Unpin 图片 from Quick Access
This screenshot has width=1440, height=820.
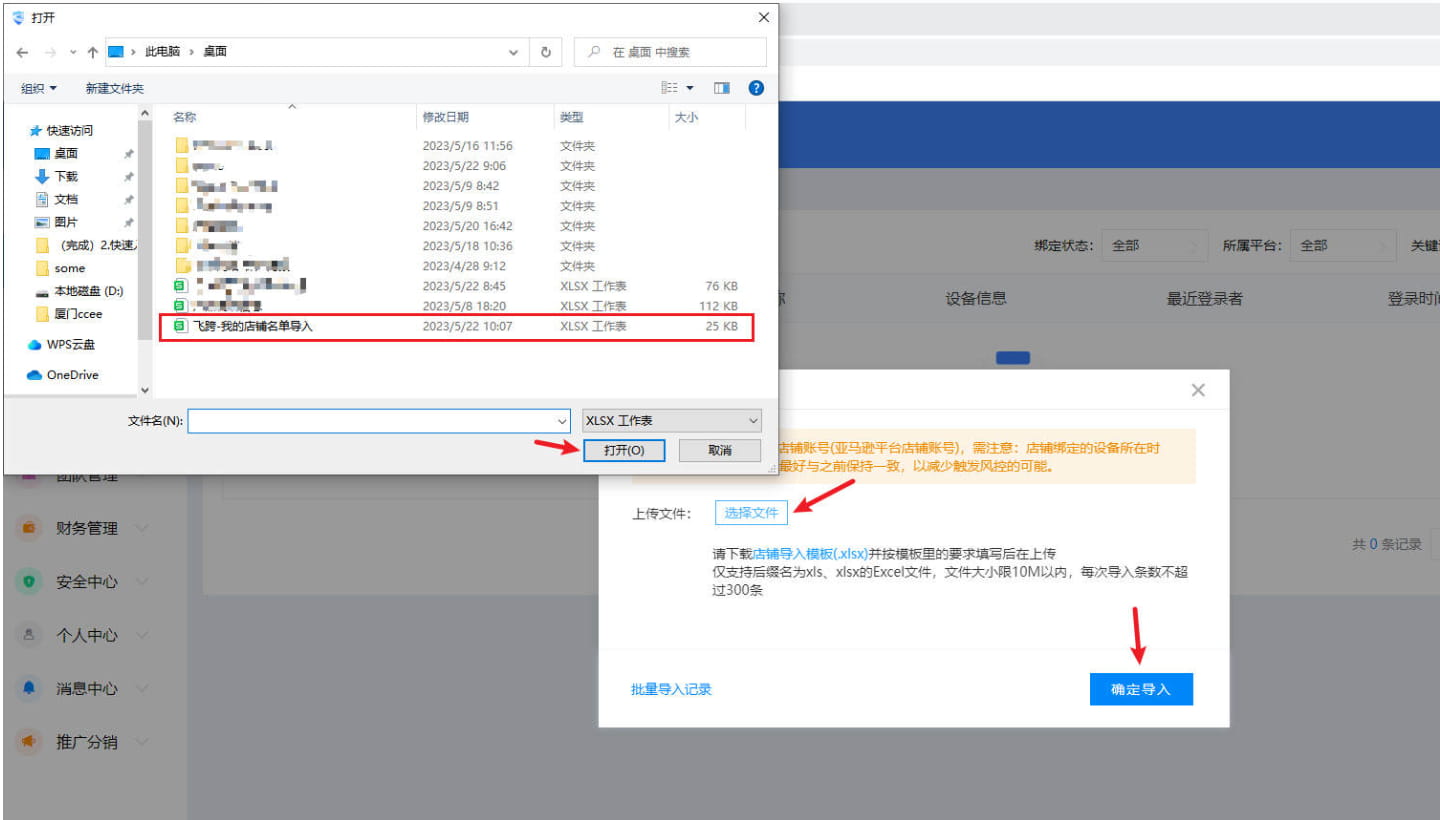[x=128, y=222]
